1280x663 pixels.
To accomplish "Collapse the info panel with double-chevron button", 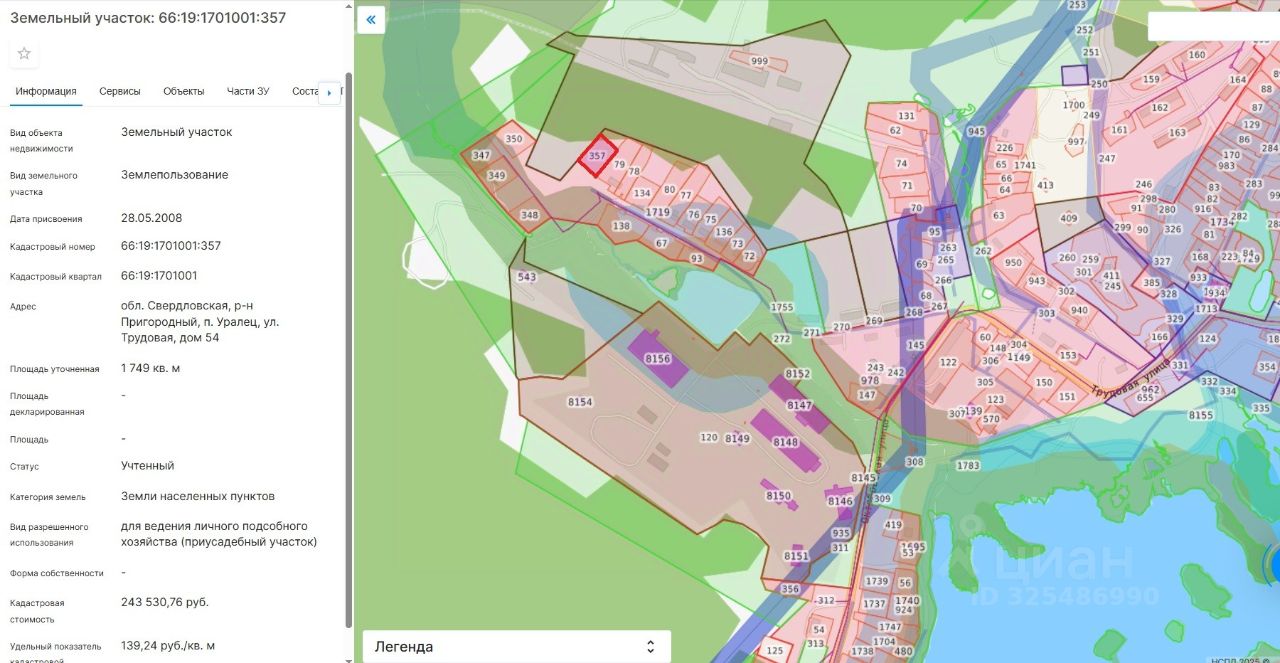I will pos(371,20).
